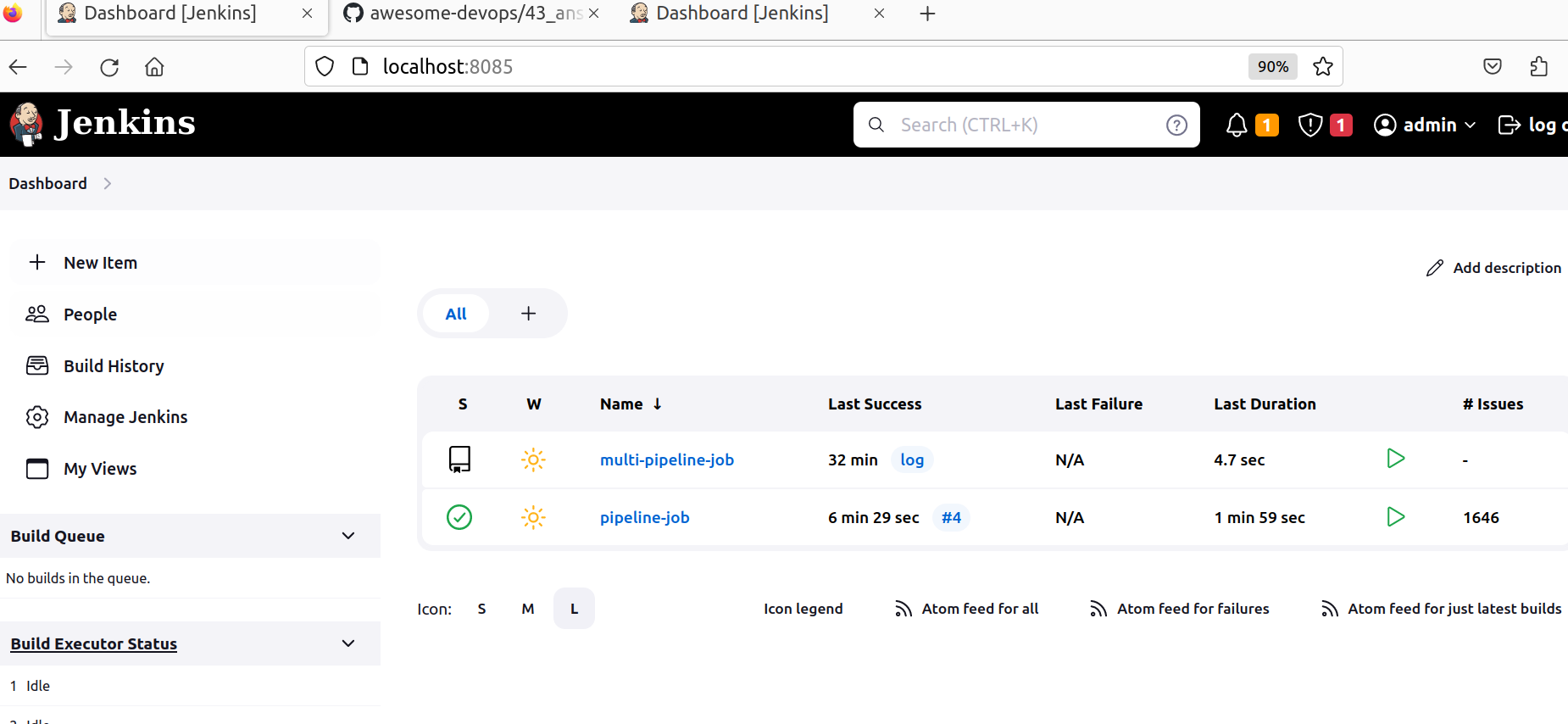
Task: Click the Dashboard breadcrumb link
Action: point(48,183)
